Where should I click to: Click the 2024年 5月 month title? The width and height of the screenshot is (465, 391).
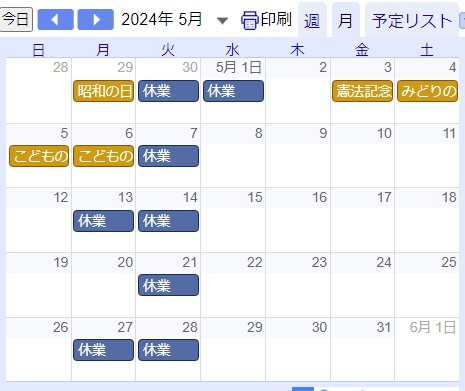(162, 19)
